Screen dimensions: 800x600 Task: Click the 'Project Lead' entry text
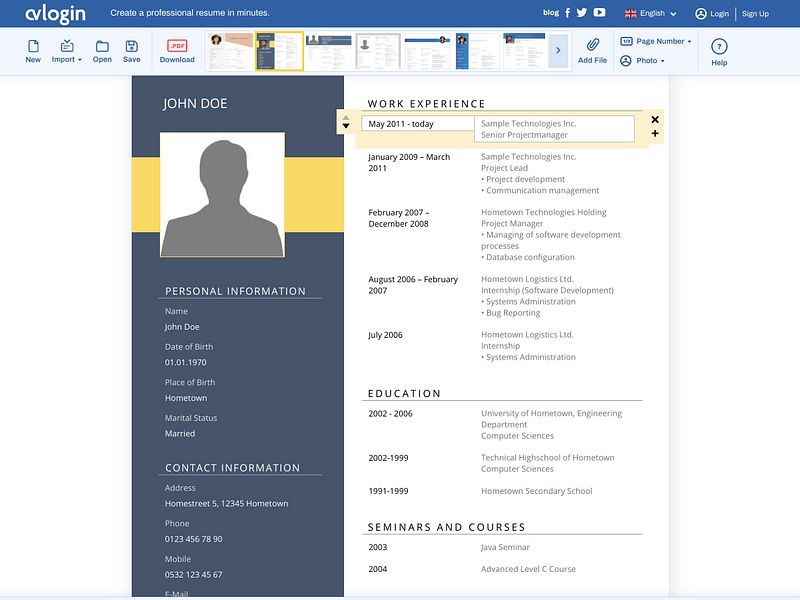point(504,168)
